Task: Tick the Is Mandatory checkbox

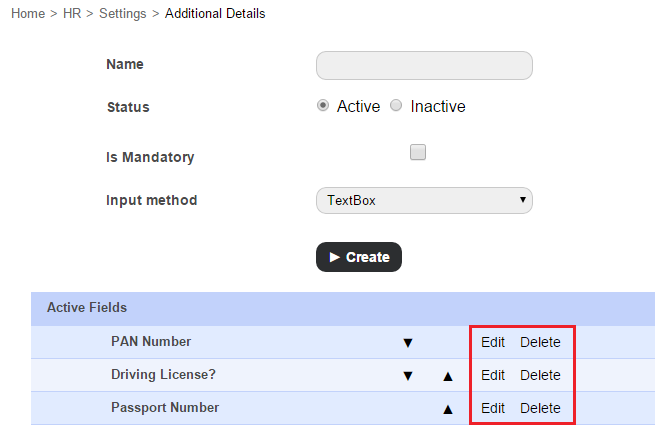Action: pyautogui.click(x=418, y=152)
